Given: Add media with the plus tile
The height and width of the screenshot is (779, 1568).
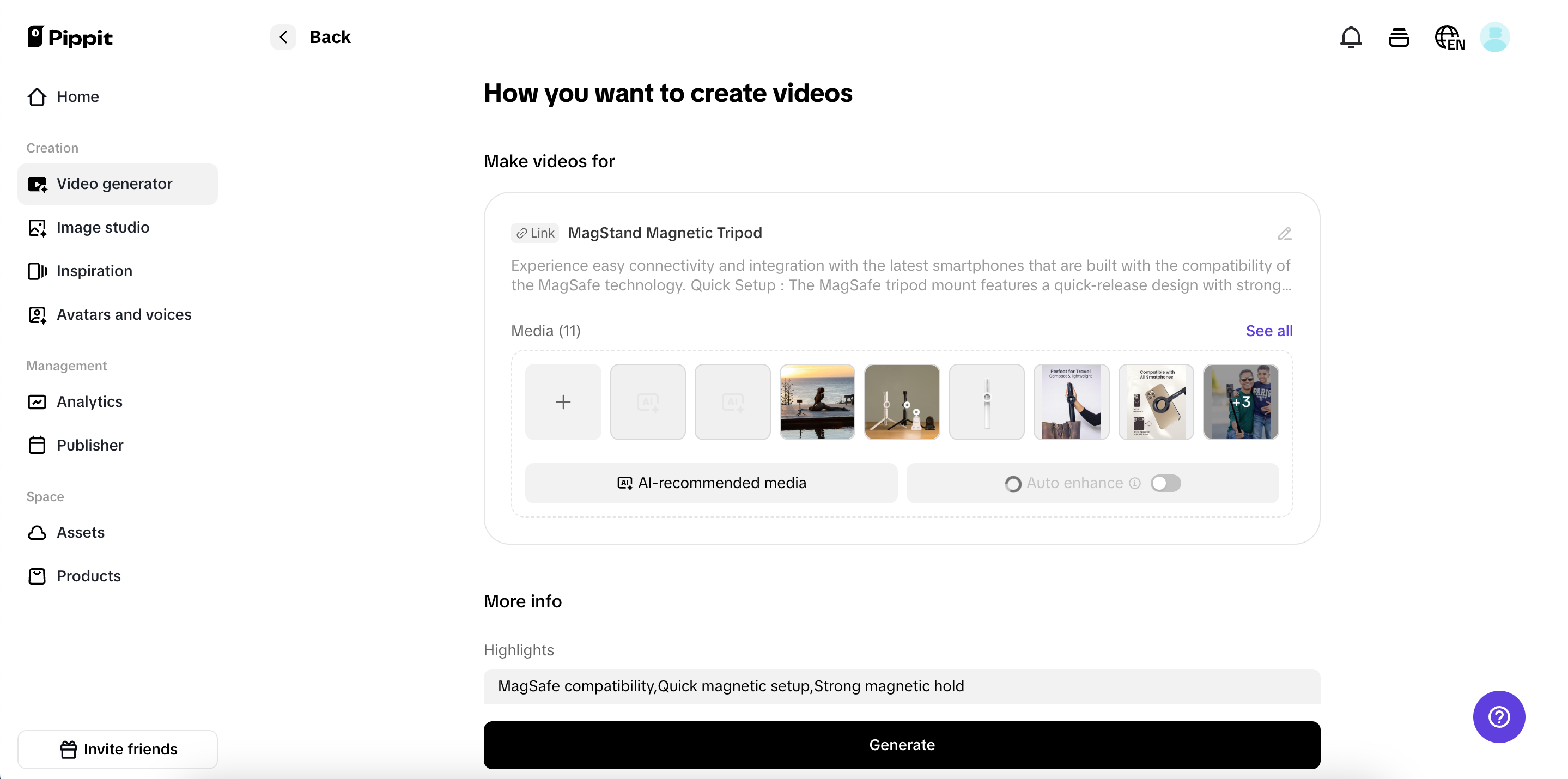Looking at the screenshot, I should pyautogui.click(x=563, y=401).
